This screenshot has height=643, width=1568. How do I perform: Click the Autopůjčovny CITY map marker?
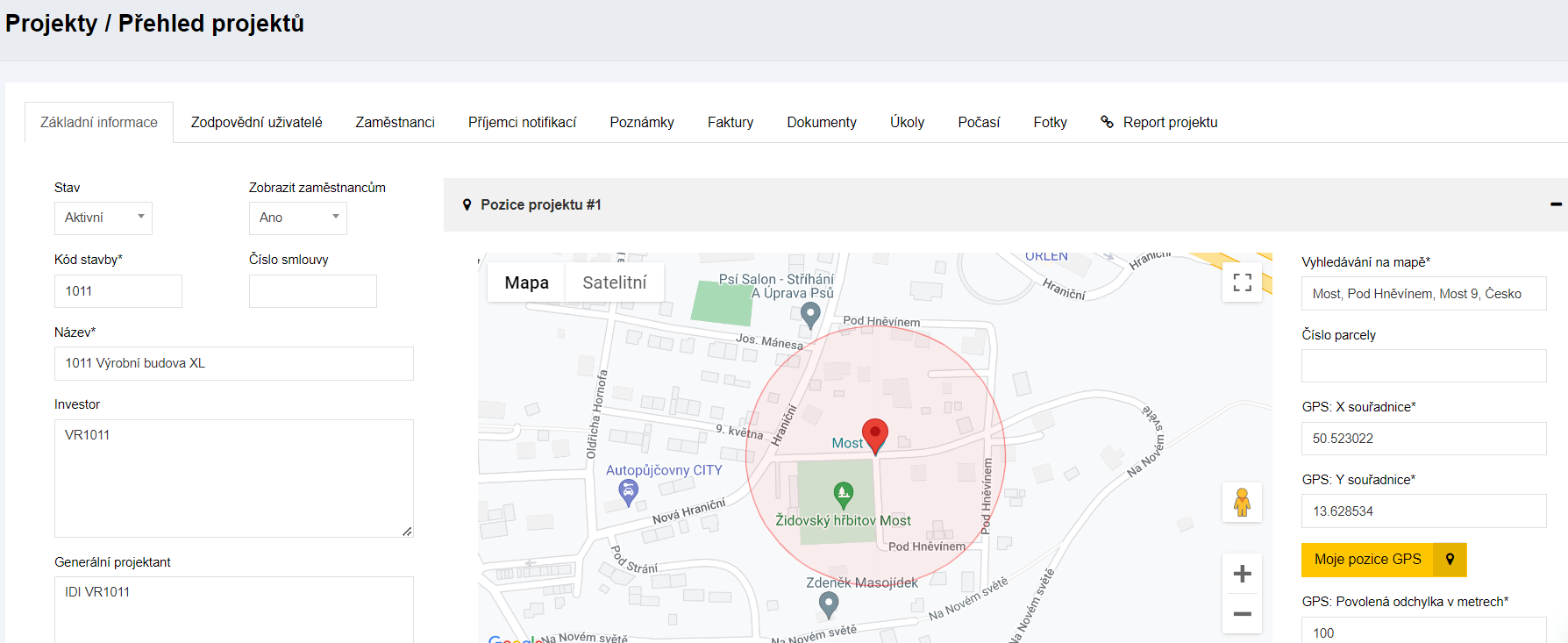628,491
